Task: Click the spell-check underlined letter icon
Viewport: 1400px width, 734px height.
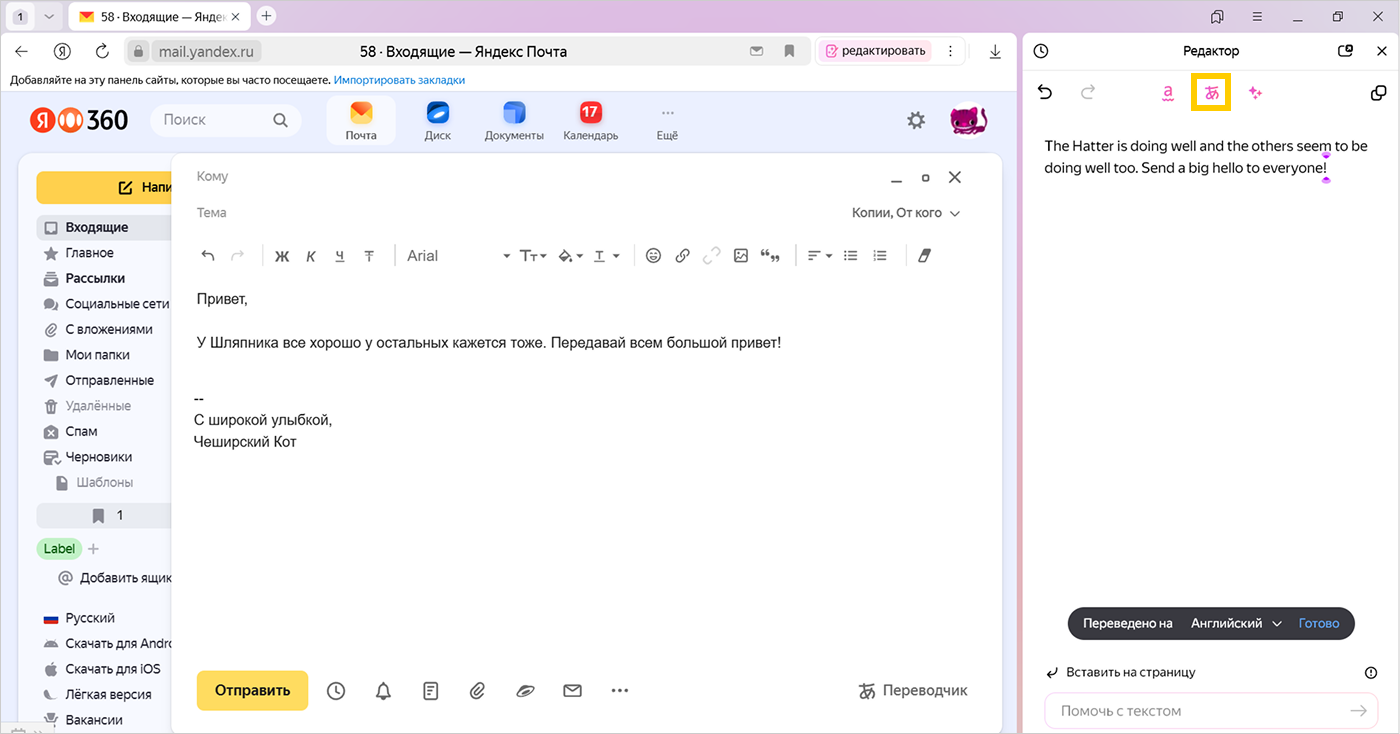Action: click(1167, 93)
